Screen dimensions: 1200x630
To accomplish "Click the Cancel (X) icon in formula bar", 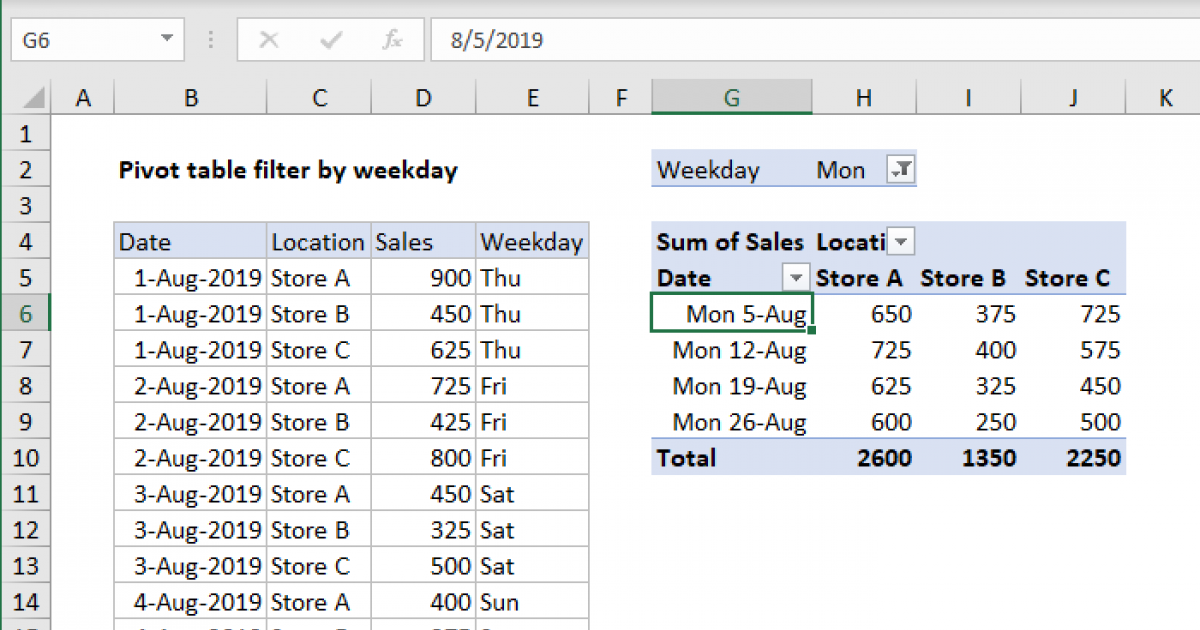I will click(x=268, y=40).
